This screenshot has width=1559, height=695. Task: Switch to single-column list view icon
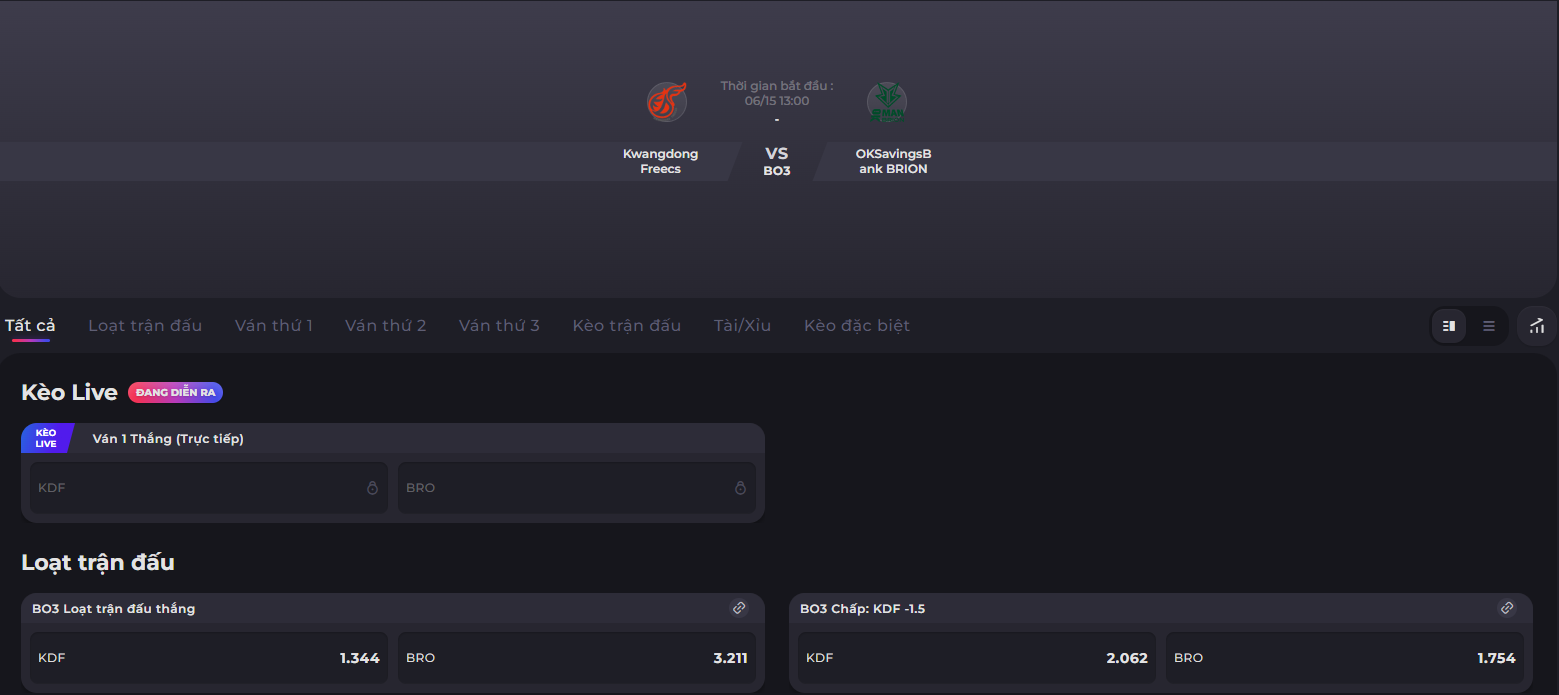click(x=1489, y=326)
